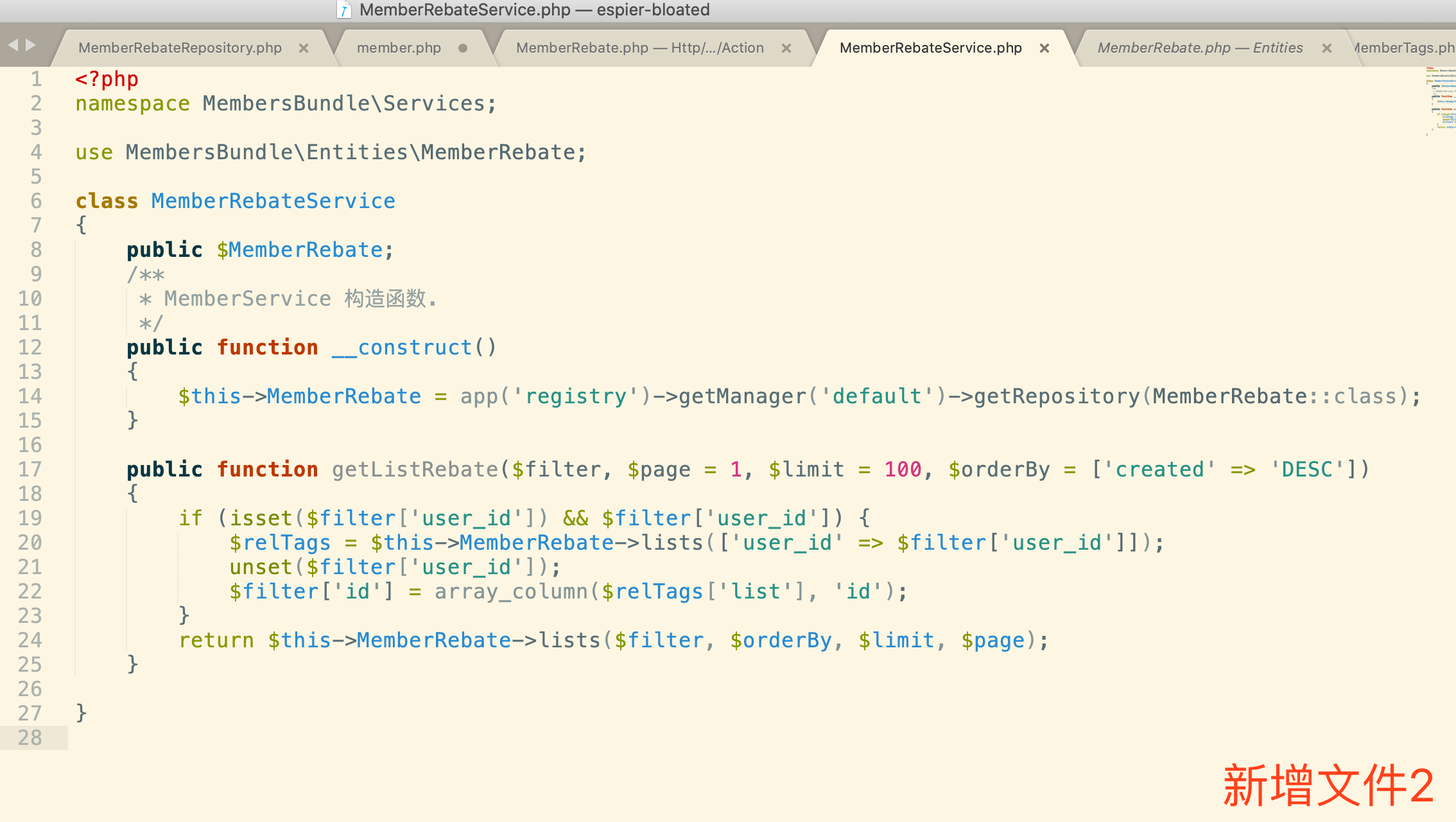The height and width of the screenshot is (822, 1456).
Task: Open MemberRebate.php Entities tab
Action: [1199, 48]
